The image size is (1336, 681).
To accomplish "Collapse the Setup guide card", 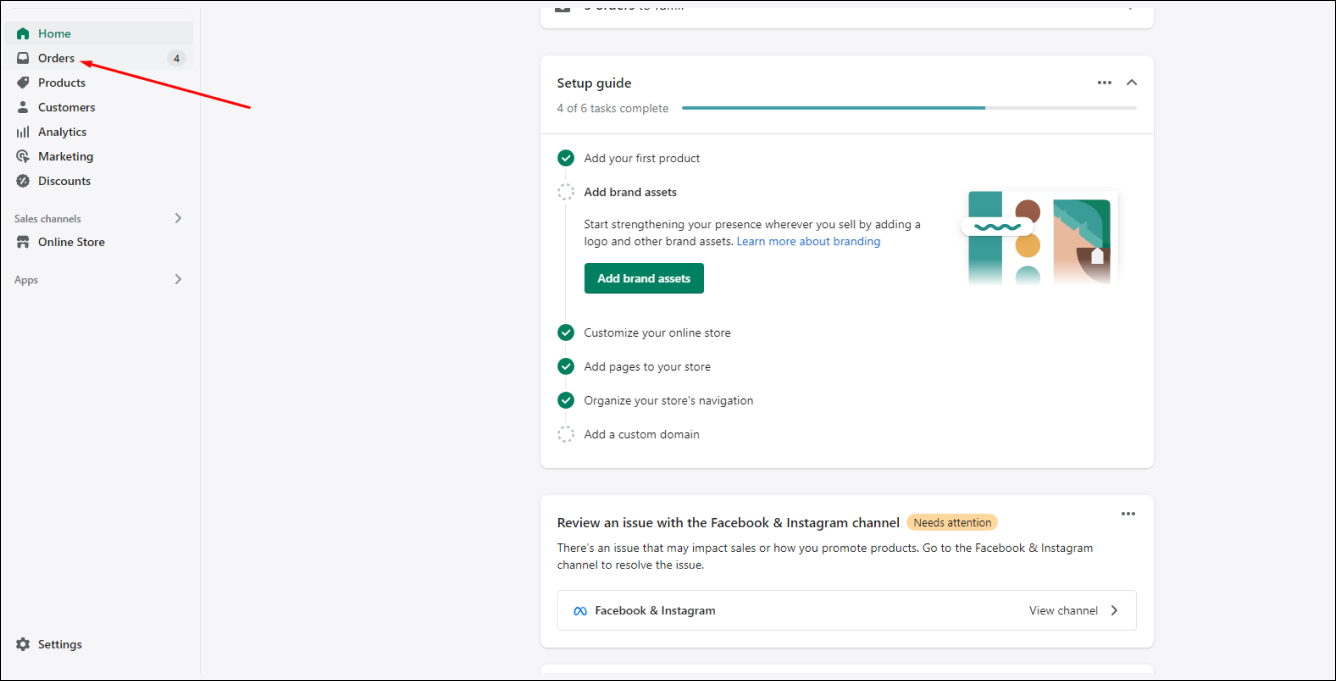I will [x=1132, y=83].
